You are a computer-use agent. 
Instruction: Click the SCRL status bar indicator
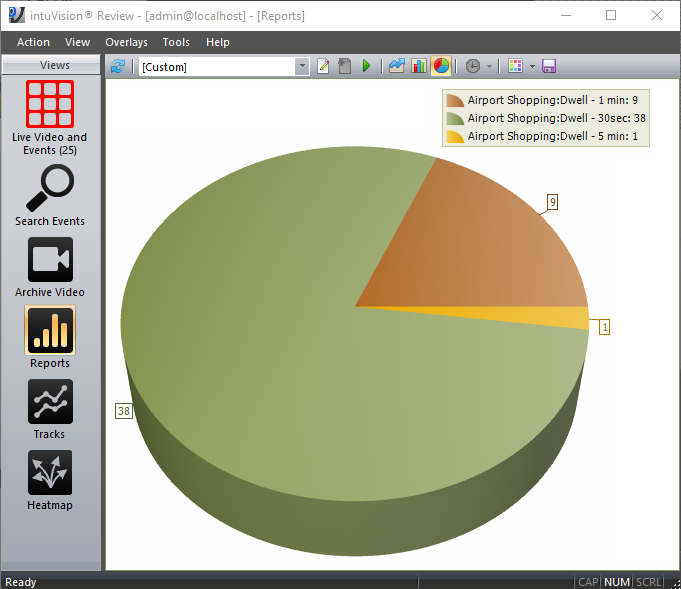648,582
